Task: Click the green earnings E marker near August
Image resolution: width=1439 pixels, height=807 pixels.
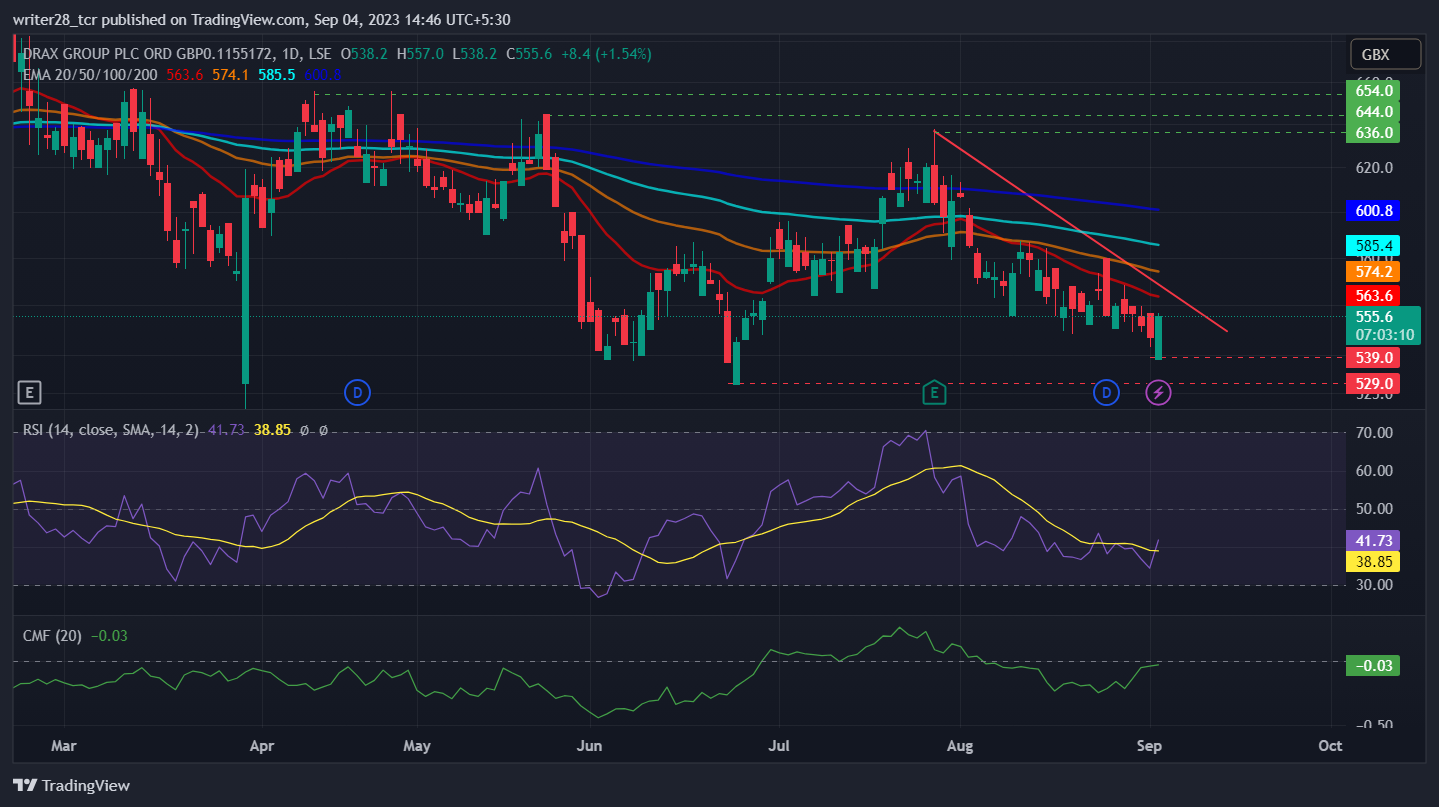Action: pyautogui.click(x=934, y=392)
